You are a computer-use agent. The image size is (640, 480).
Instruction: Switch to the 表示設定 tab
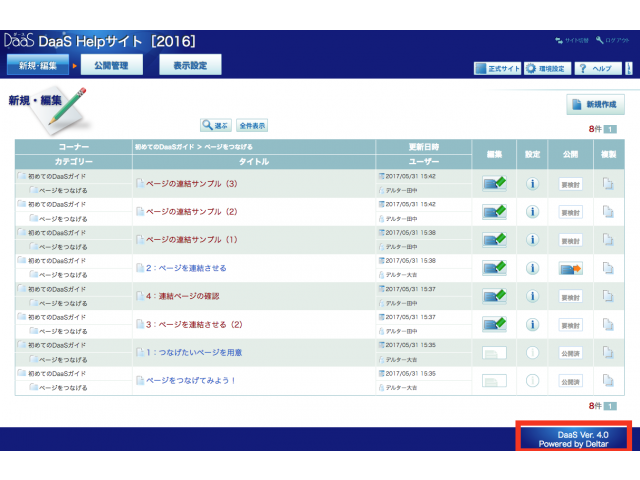(190, 65)
